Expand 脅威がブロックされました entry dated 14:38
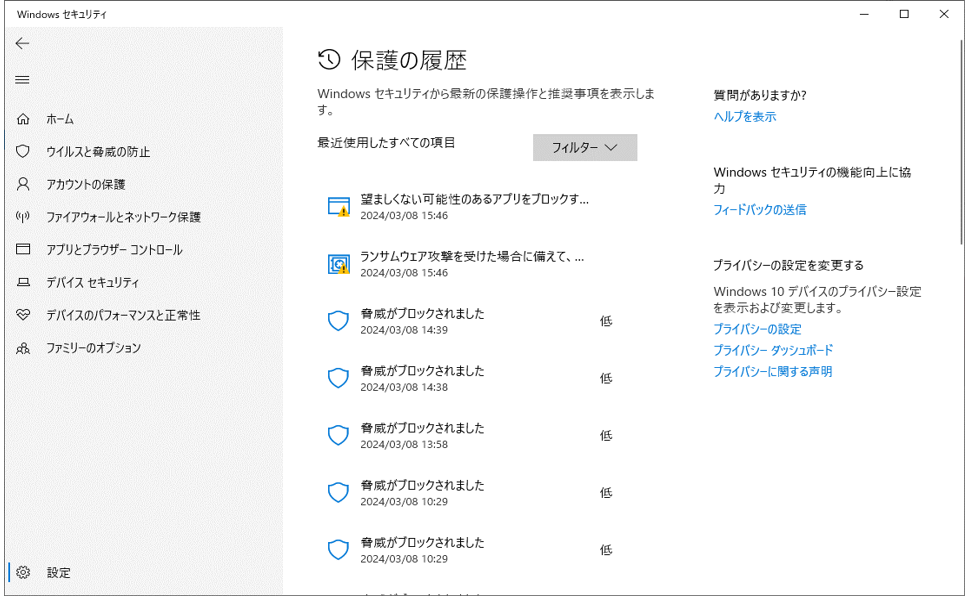 click(475, 378)
